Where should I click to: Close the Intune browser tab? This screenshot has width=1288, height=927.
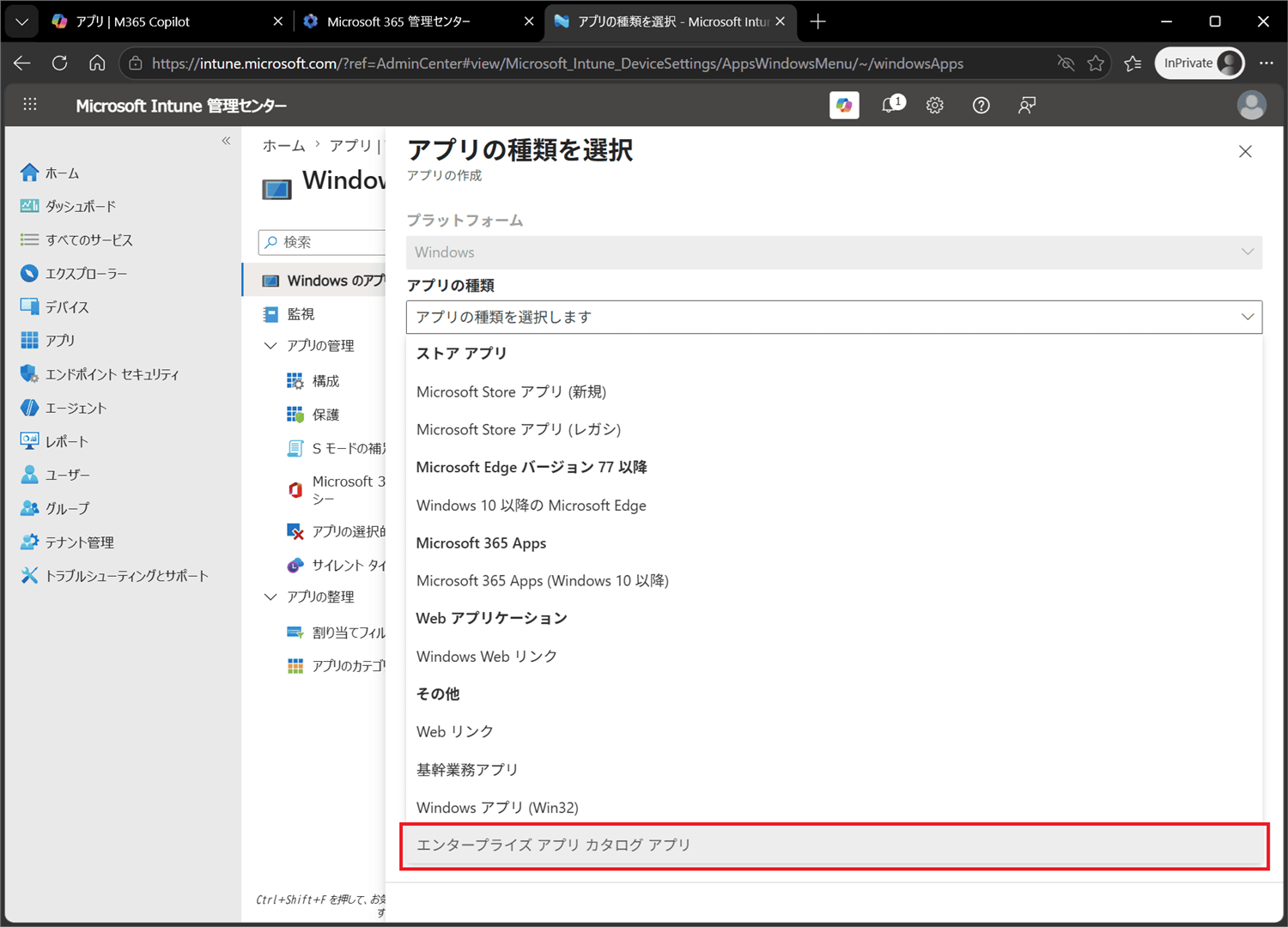pos(780,21)
